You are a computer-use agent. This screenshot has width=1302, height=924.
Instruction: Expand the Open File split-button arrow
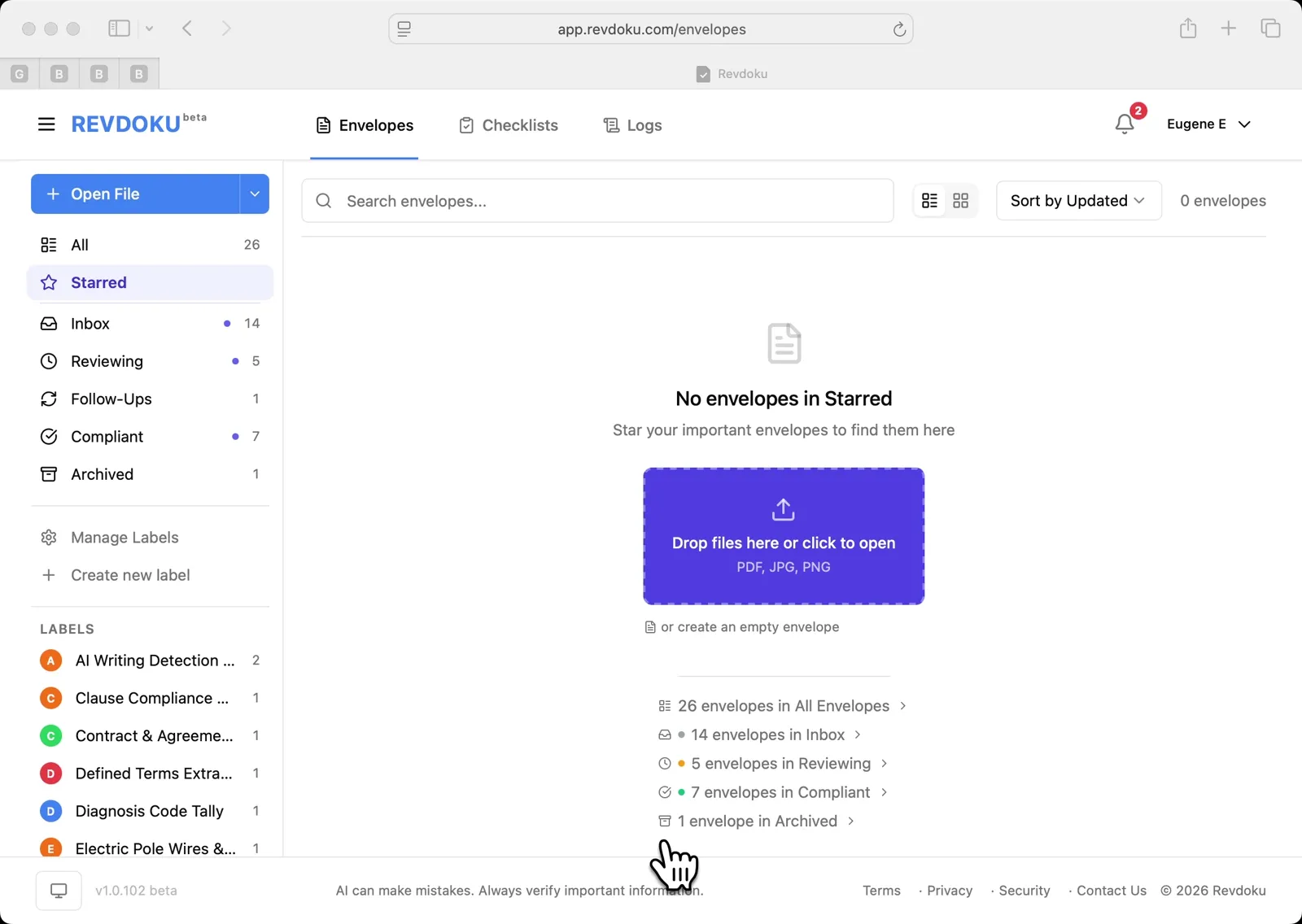point(254,194)
